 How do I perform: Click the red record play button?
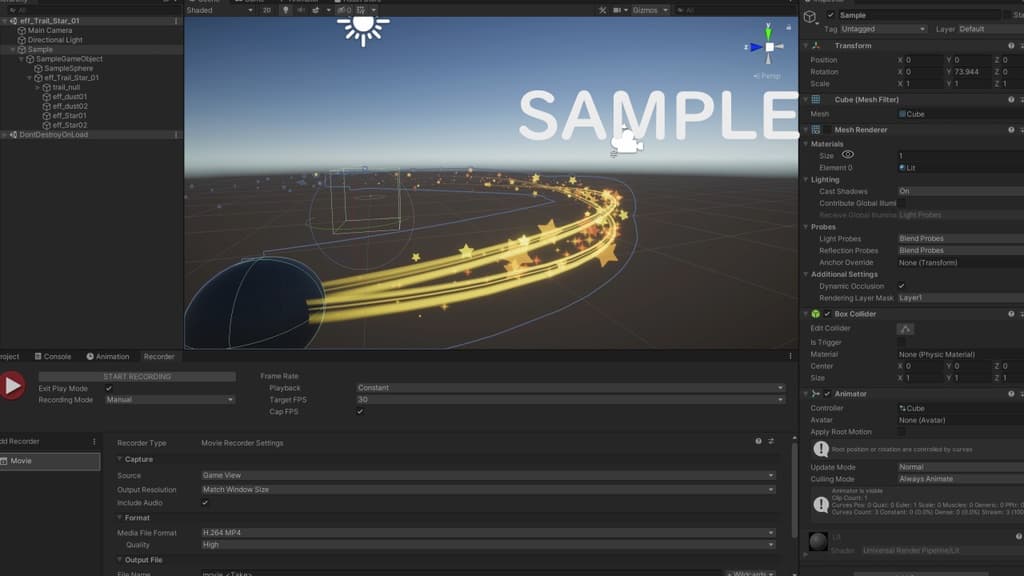pos(12,385)
